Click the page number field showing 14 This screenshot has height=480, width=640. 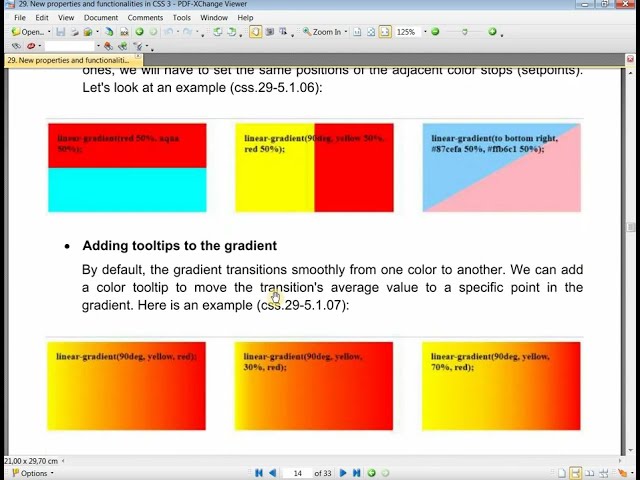pos(297,473)
